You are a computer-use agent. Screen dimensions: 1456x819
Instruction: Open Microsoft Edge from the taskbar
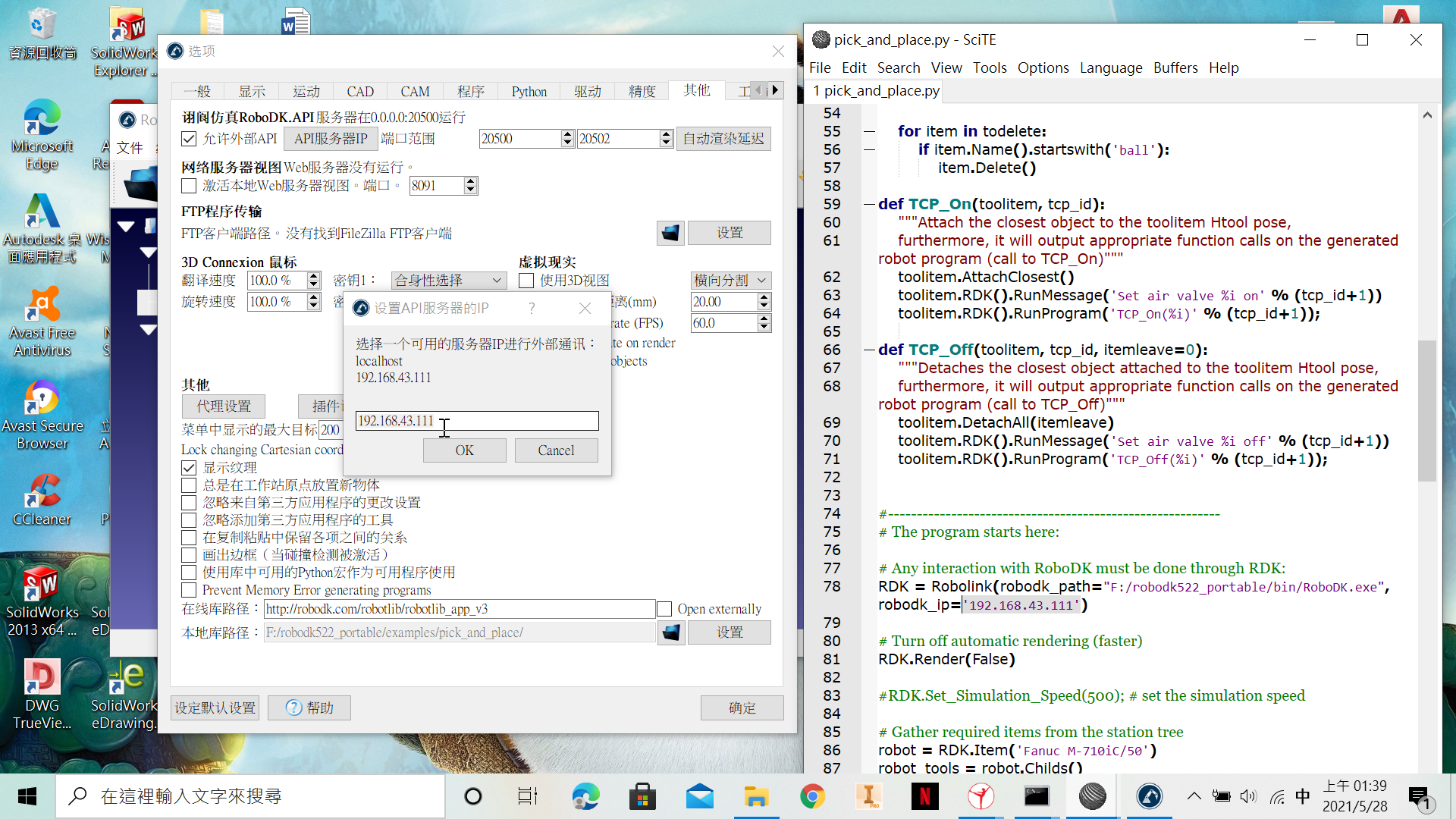click(585, 796)
